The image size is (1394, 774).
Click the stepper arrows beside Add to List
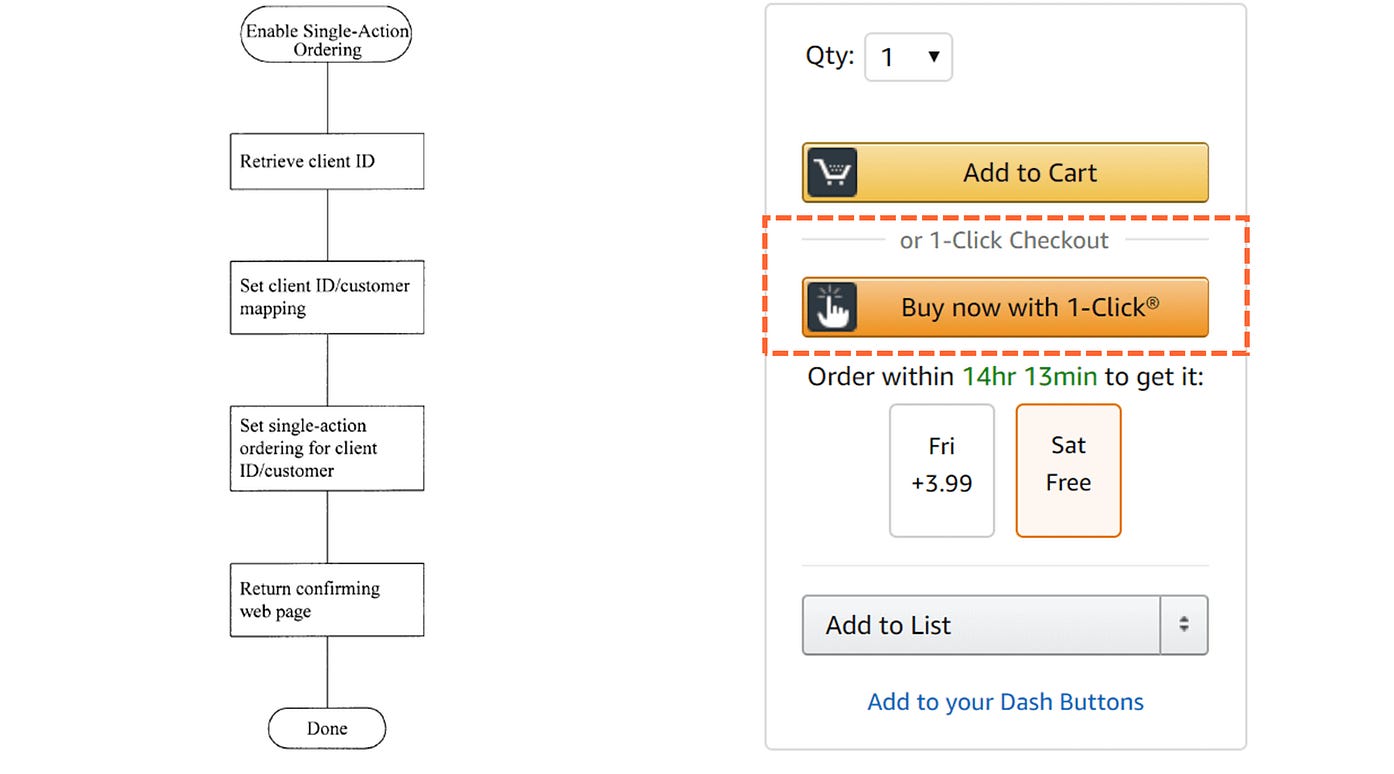pos(1185,625)
